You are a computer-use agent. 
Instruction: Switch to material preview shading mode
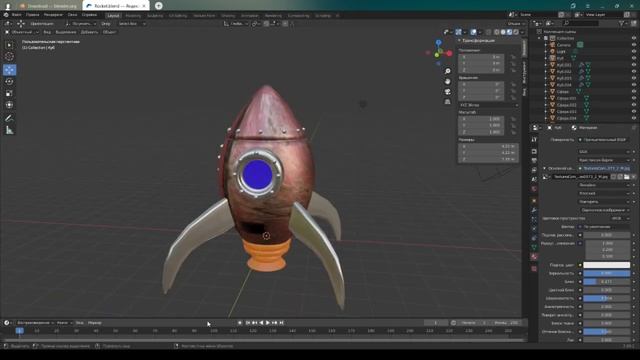(509, 32)
